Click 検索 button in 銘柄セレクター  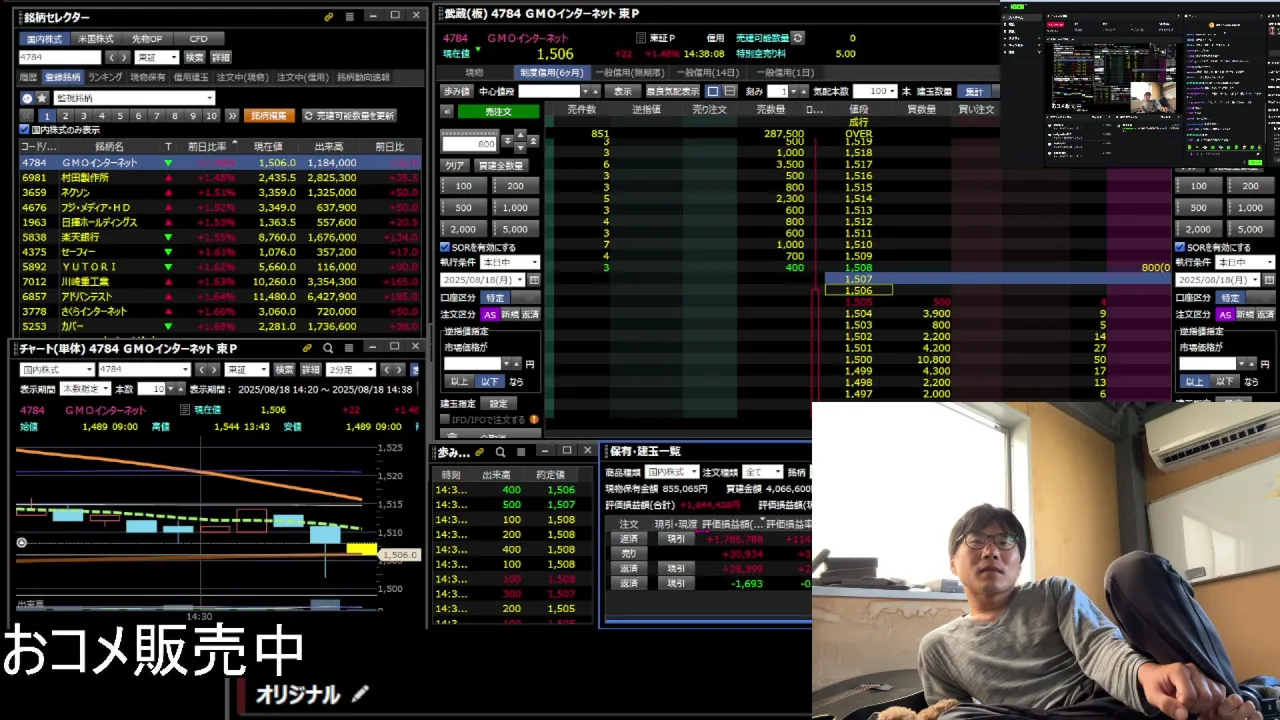(x=194, y=58)
